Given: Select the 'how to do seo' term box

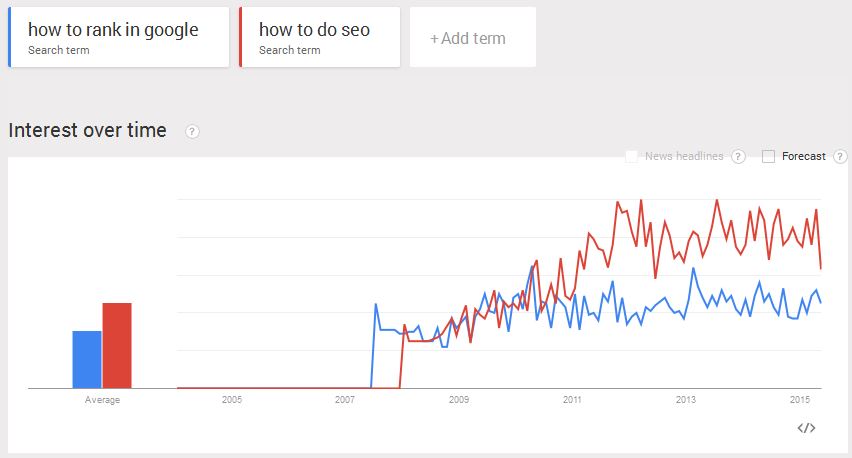Looking at the screenshot, I should pyautogui.click(x=319, y=37).
